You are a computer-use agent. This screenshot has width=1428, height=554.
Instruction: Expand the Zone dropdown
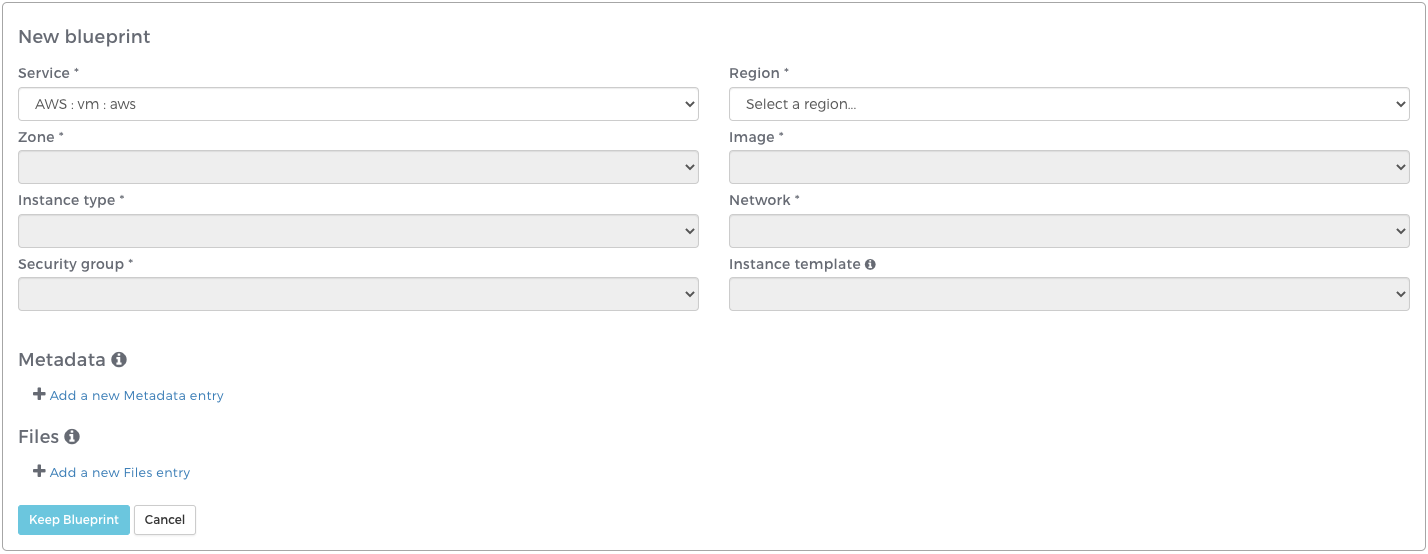[358, 168]
